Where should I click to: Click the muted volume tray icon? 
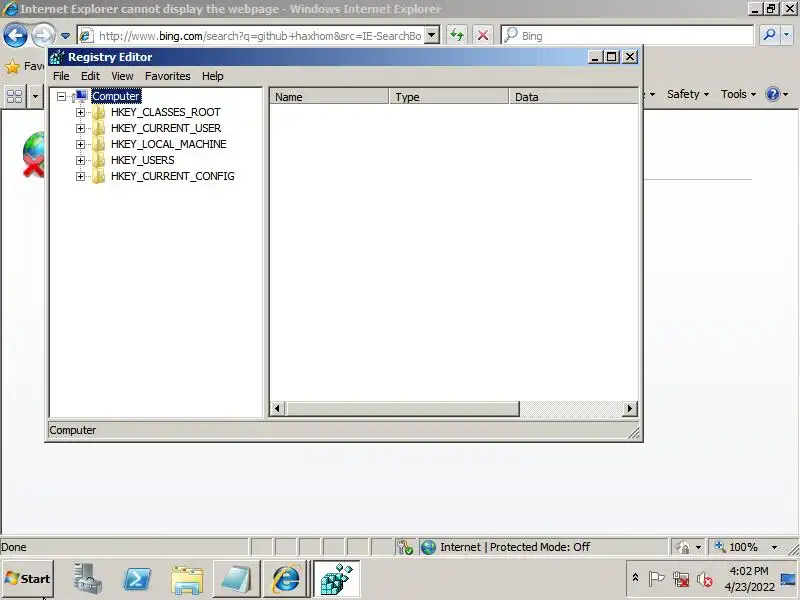[x=705, y=579]
